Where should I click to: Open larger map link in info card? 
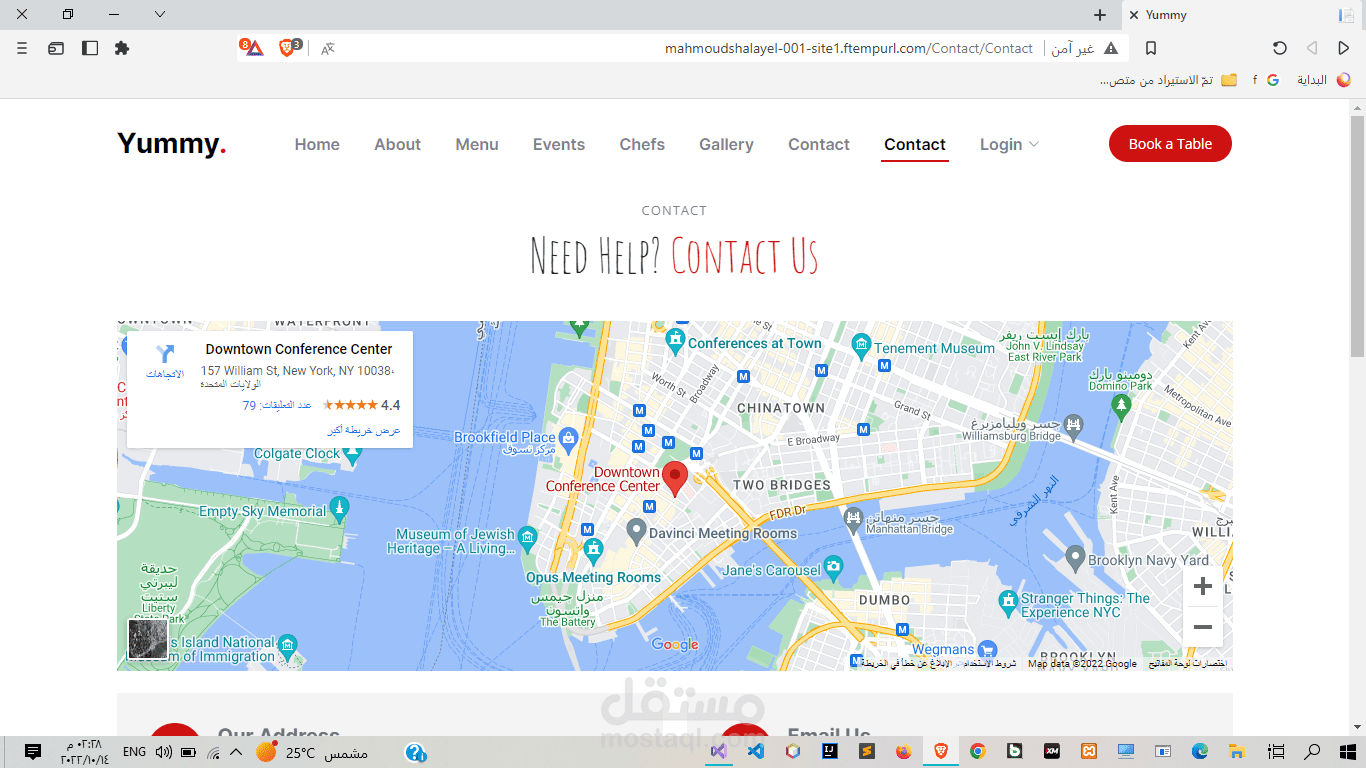tap(364, 430)
